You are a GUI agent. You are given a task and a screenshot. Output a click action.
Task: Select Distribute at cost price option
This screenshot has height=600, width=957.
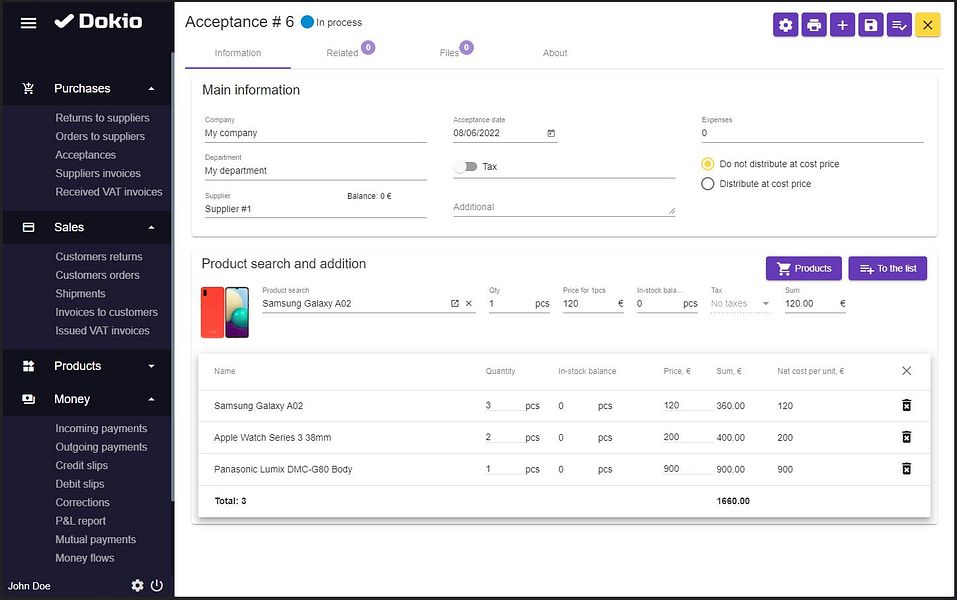tap(707, 184)
